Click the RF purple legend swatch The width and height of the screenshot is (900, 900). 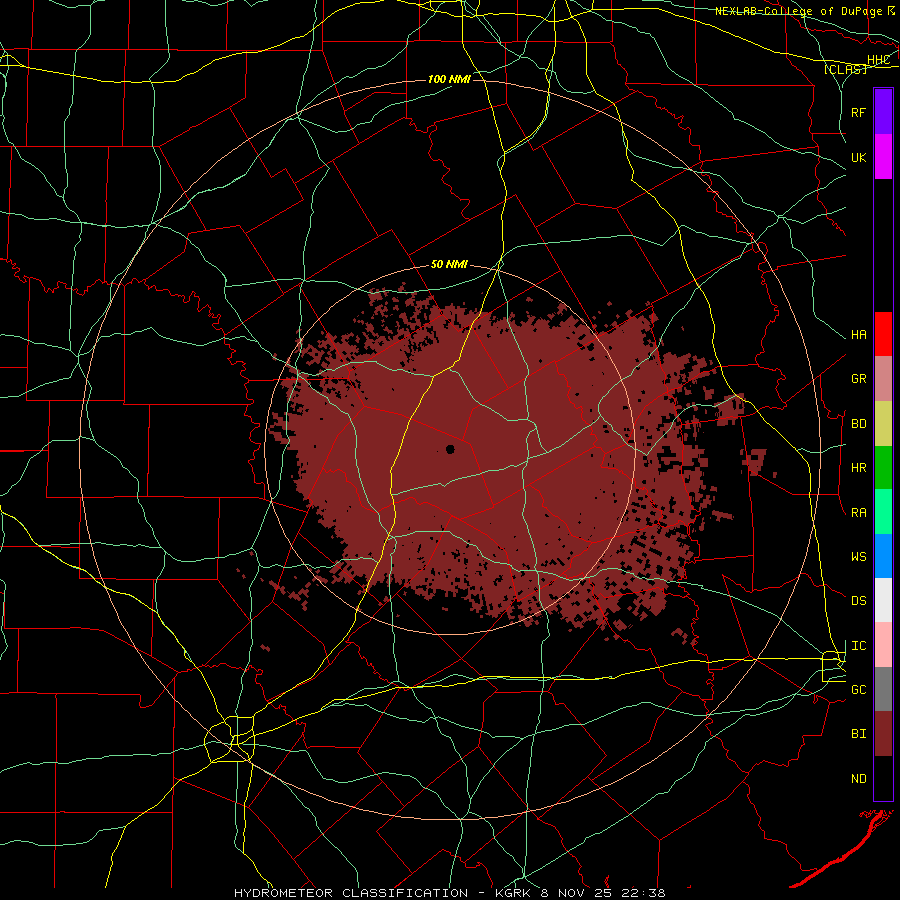[883, 112]
